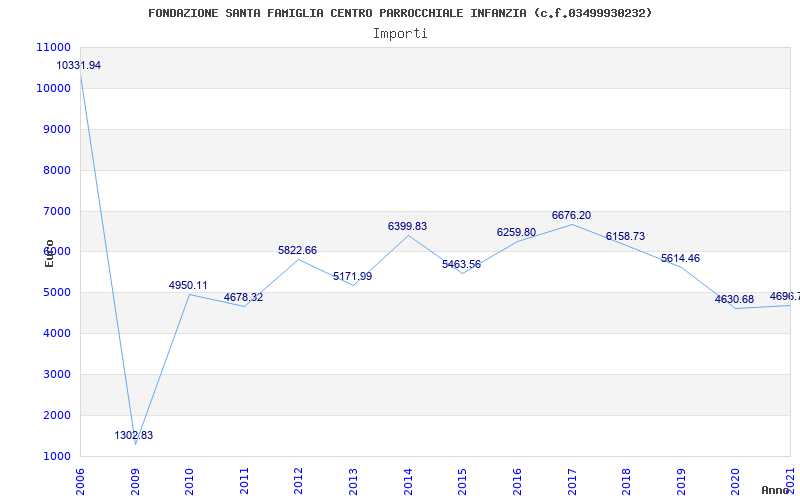Click the Euro y-axis title

(x=49, y=252)
